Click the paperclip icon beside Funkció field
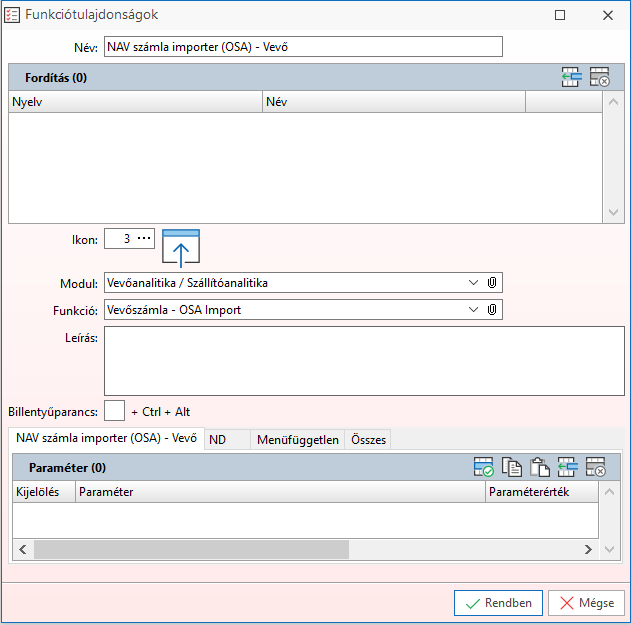632x625 pixels. [492, 309]
